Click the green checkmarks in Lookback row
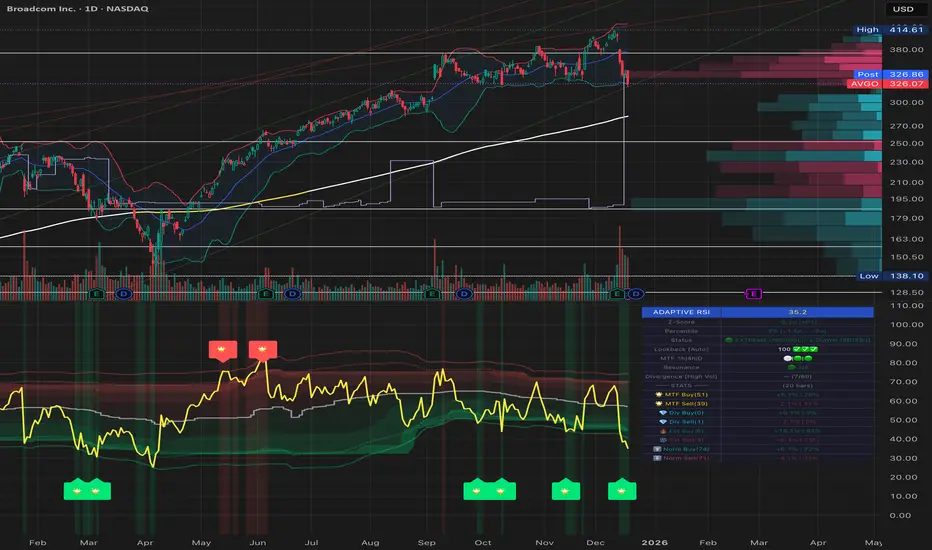 [x=805, y=349]
